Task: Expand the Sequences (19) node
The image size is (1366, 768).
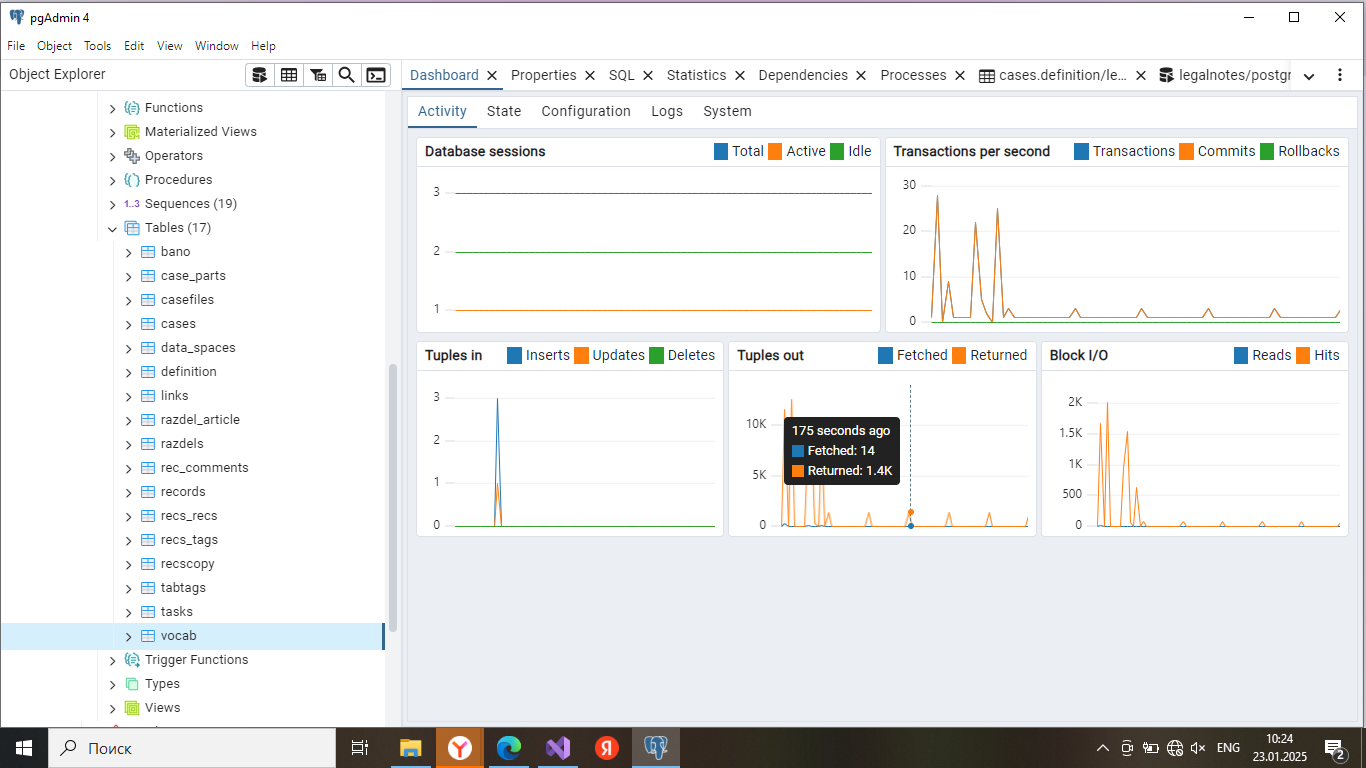Action: 112,204
